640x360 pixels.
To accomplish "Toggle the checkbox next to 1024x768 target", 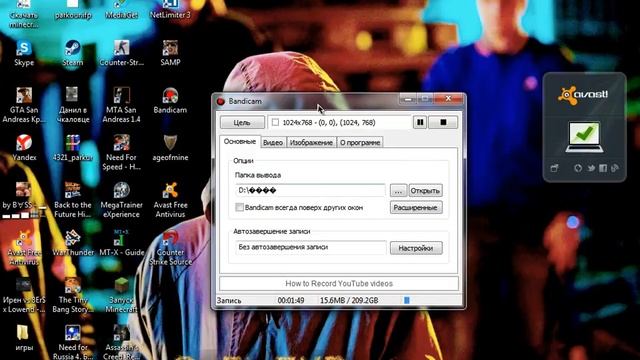I will click(x=275, y=122).
